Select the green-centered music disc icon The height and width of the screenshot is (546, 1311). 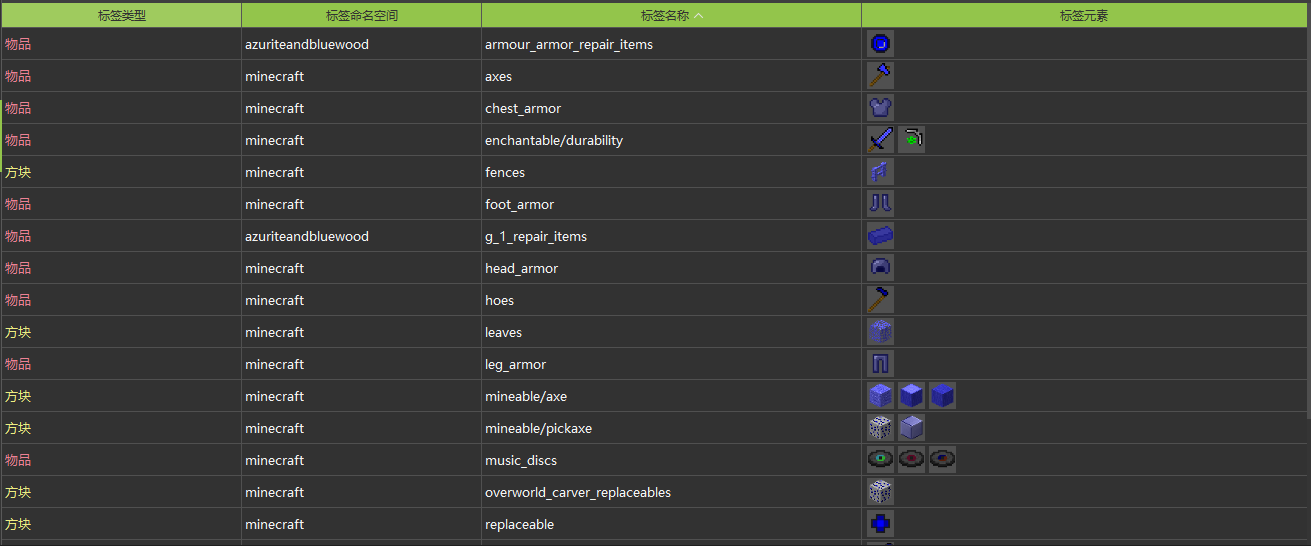pos(880,460)
